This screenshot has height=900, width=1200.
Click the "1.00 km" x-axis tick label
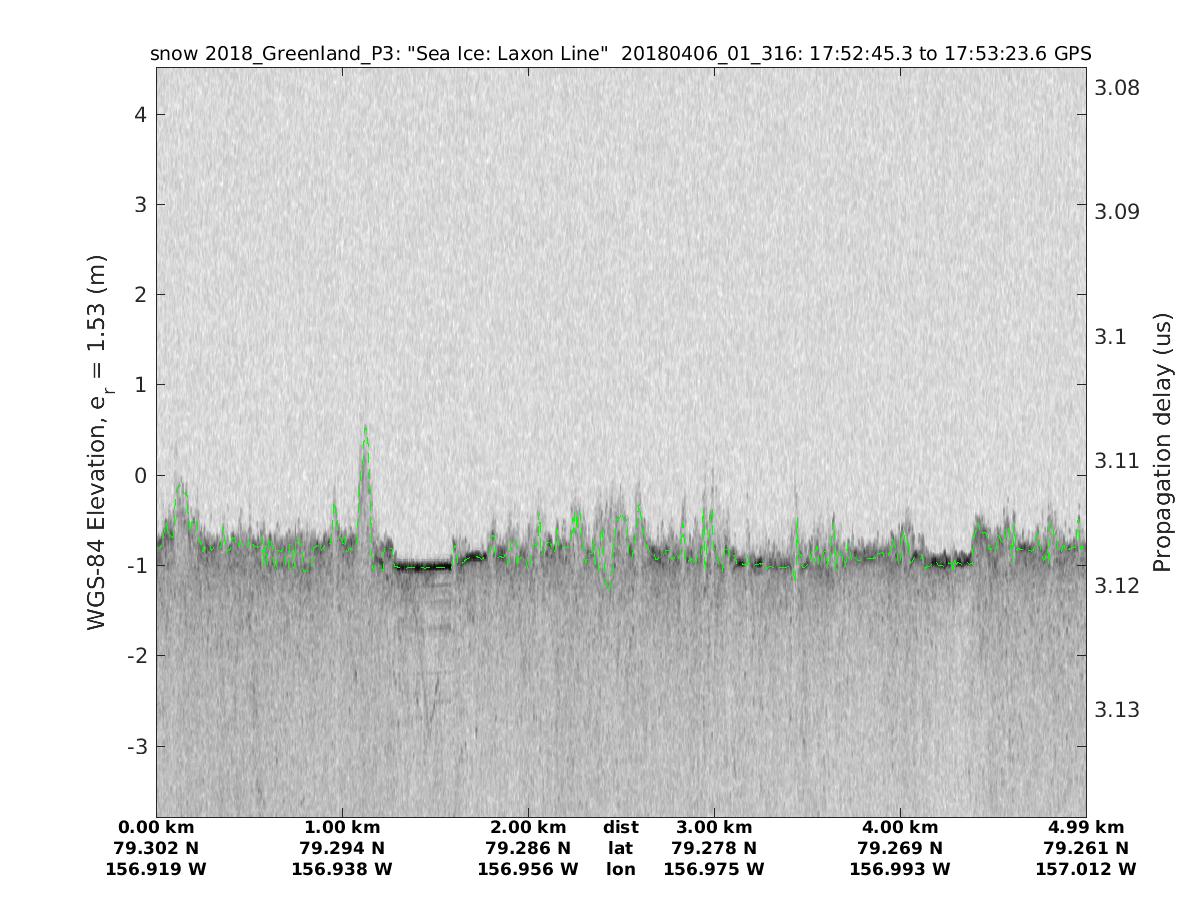[342, 827]
